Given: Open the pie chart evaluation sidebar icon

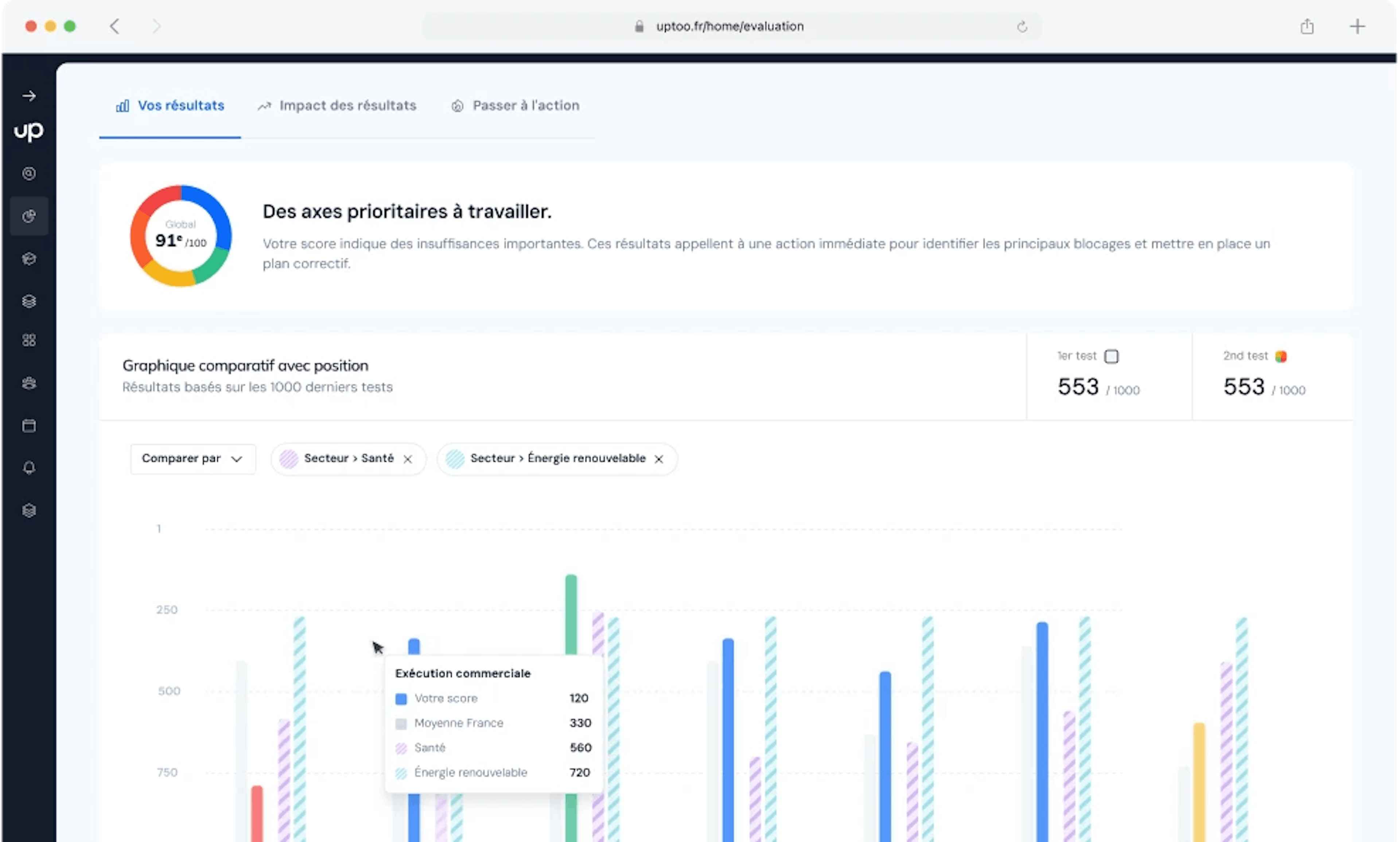Looking at the screenshot, I should [x=29, y=216].
